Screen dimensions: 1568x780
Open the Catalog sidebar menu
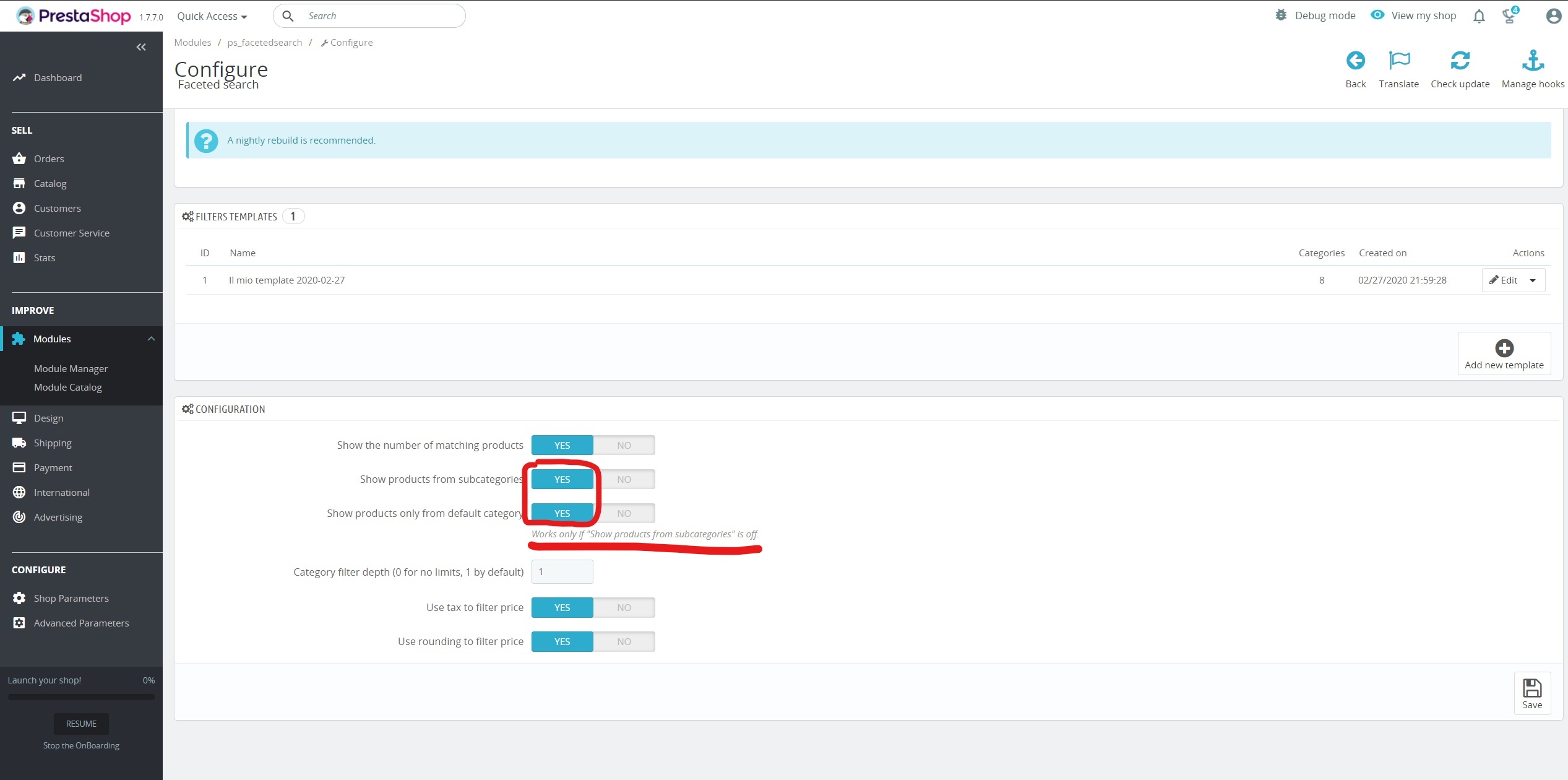(x=50, y=183)
